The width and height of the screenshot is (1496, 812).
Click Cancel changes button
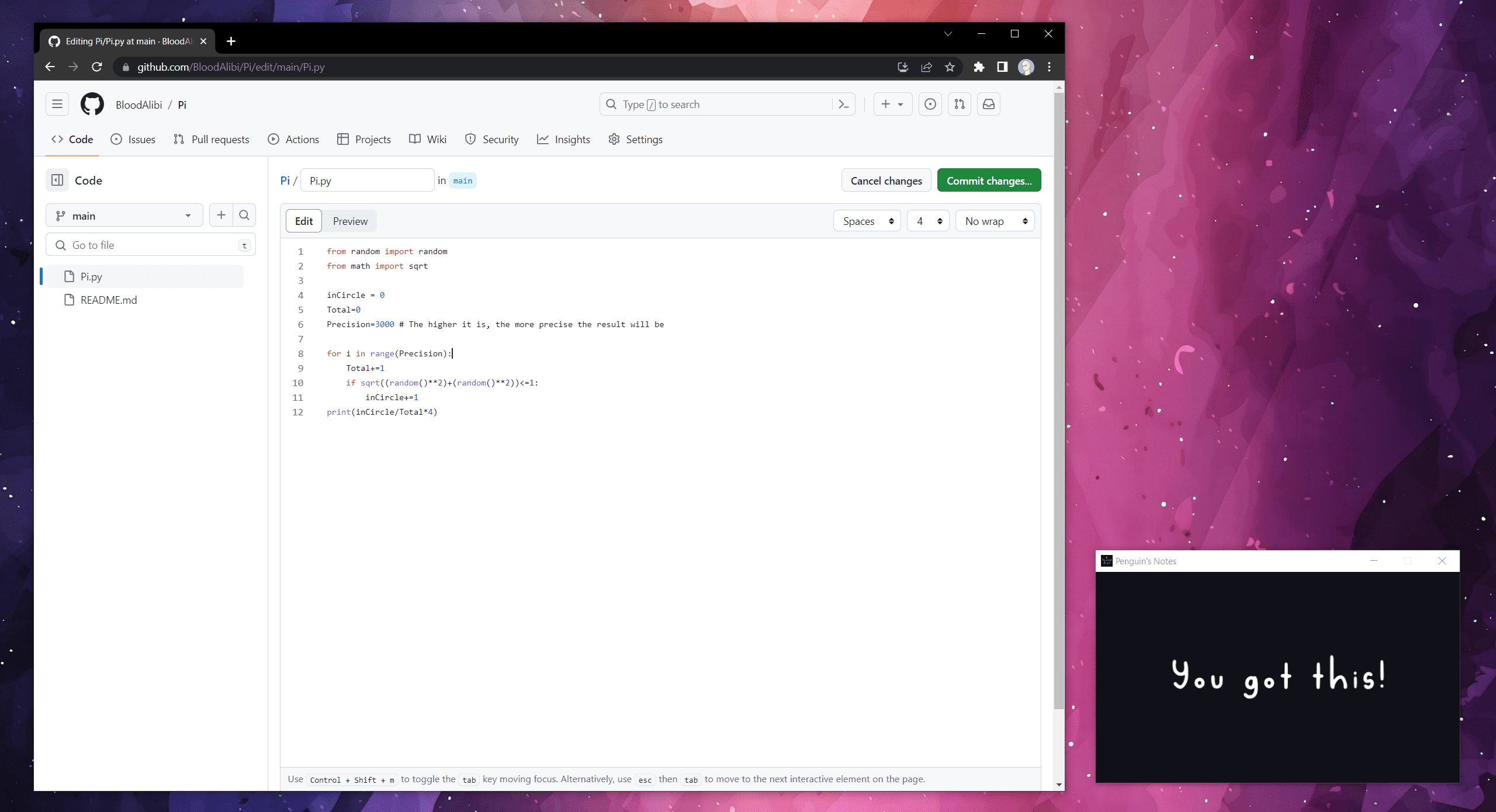click(x=886, y=181)
